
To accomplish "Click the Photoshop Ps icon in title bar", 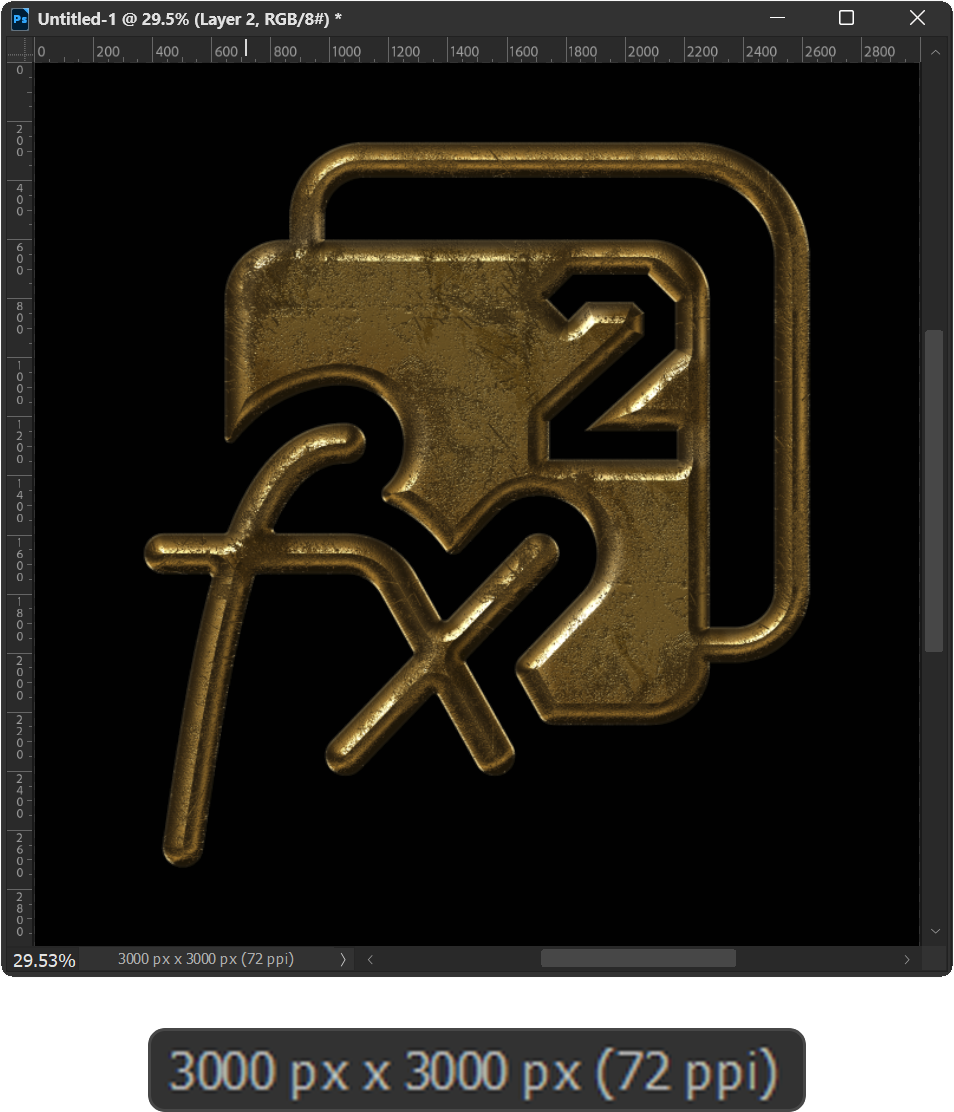I will [20, 18].
